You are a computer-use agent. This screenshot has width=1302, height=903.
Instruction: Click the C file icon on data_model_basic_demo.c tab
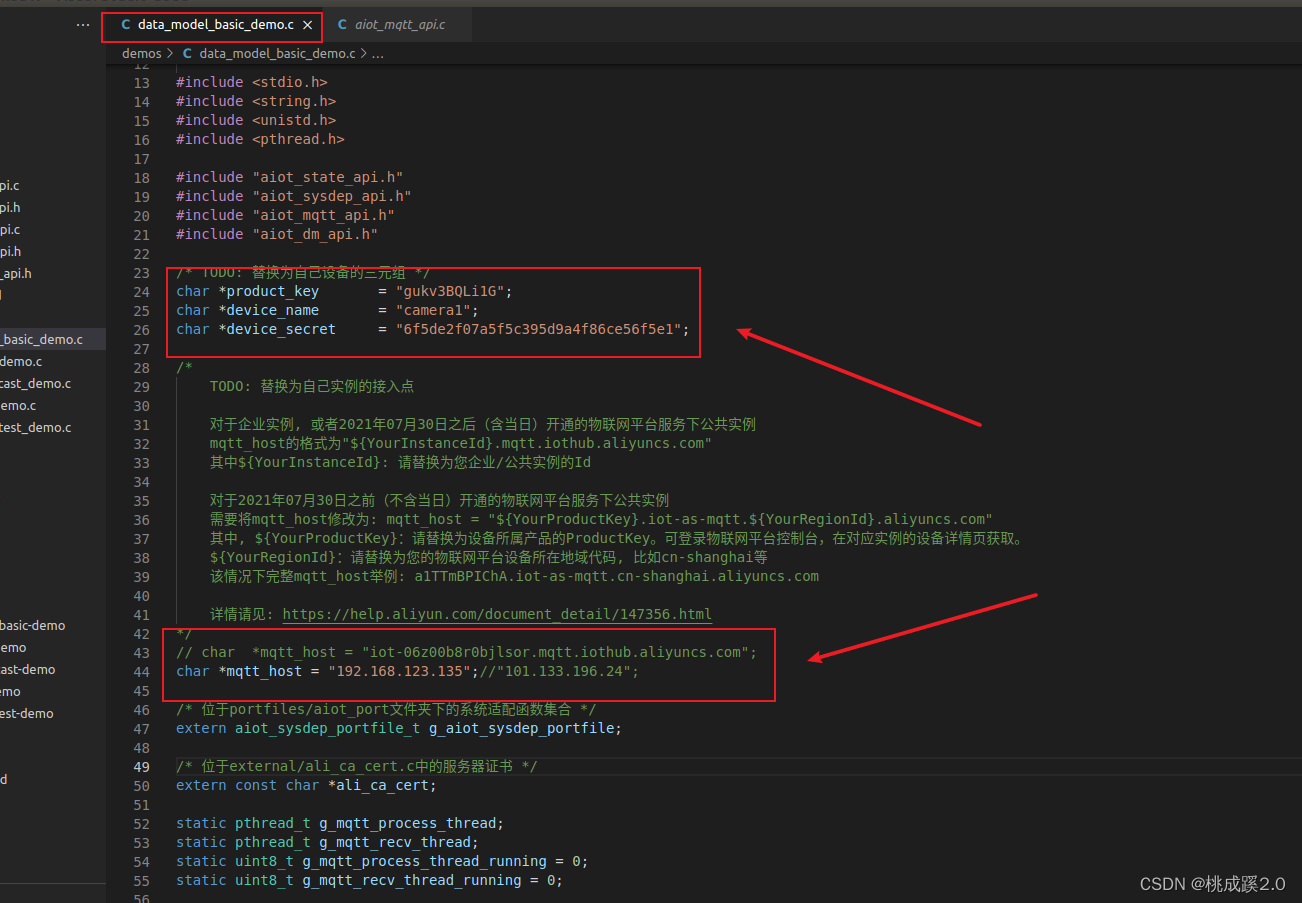125,25
